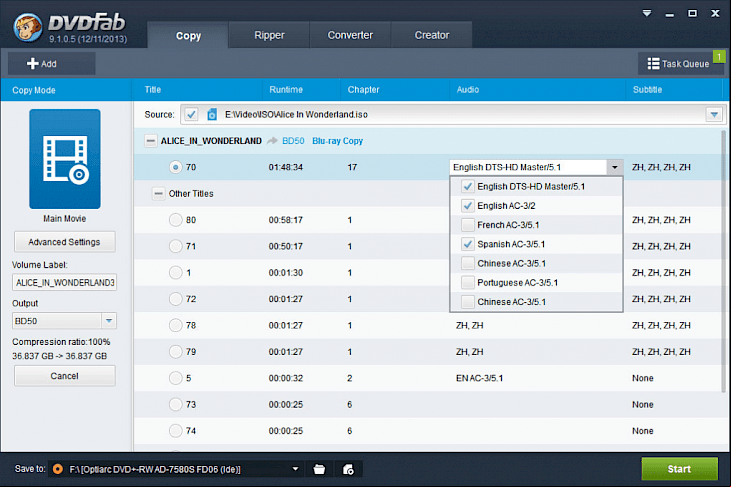Click runtime 00:58:17 of title 80

tap(285, 220)
